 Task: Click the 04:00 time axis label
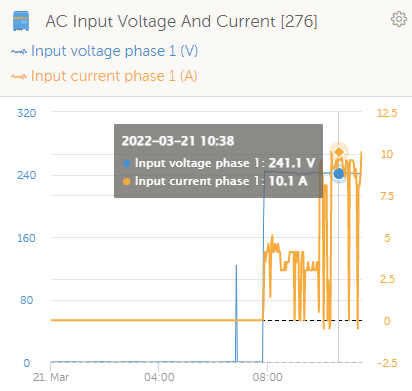point(159,377)
